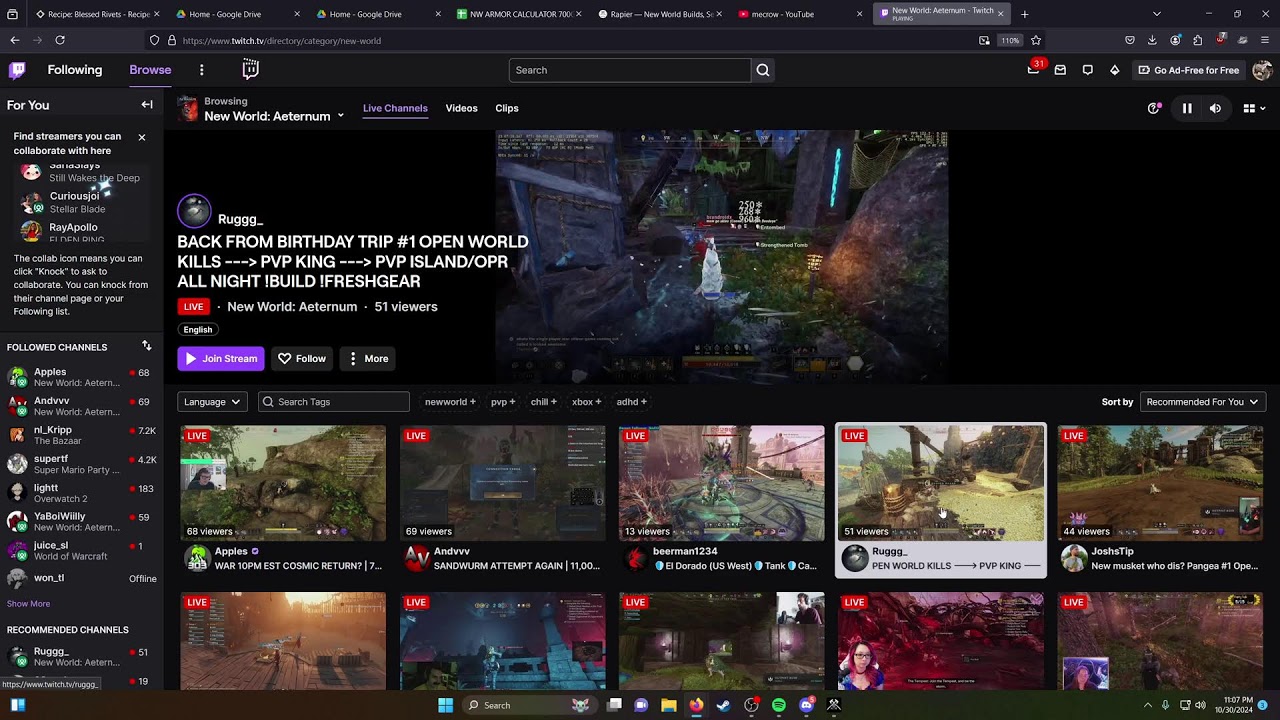Open File Explorer from the taskbar

click(669, 705)
